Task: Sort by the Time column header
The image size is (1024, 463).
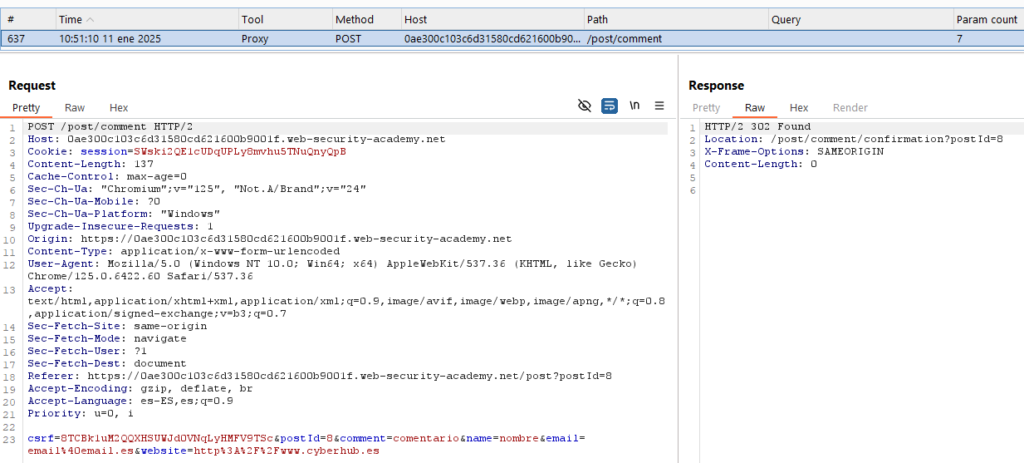Action: pos(145,20)
